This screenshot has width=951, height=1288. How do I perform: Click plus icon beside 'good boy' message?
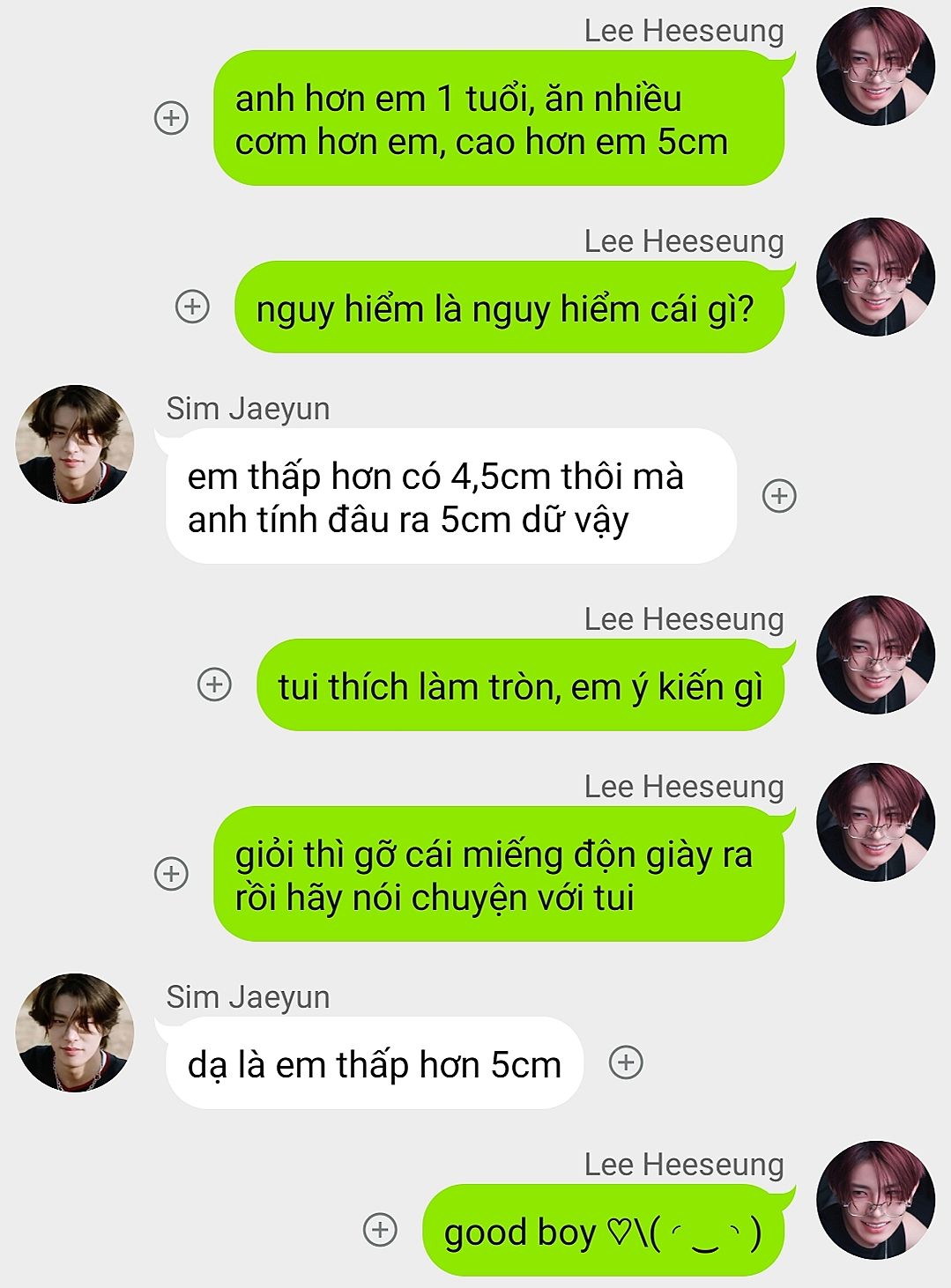tap(380, 1230)
